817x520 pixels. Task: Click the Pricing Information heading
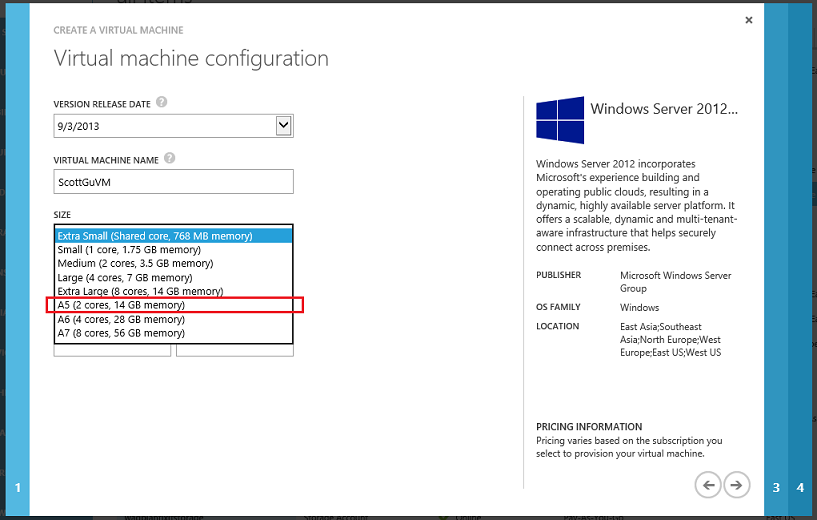[589, 427]
